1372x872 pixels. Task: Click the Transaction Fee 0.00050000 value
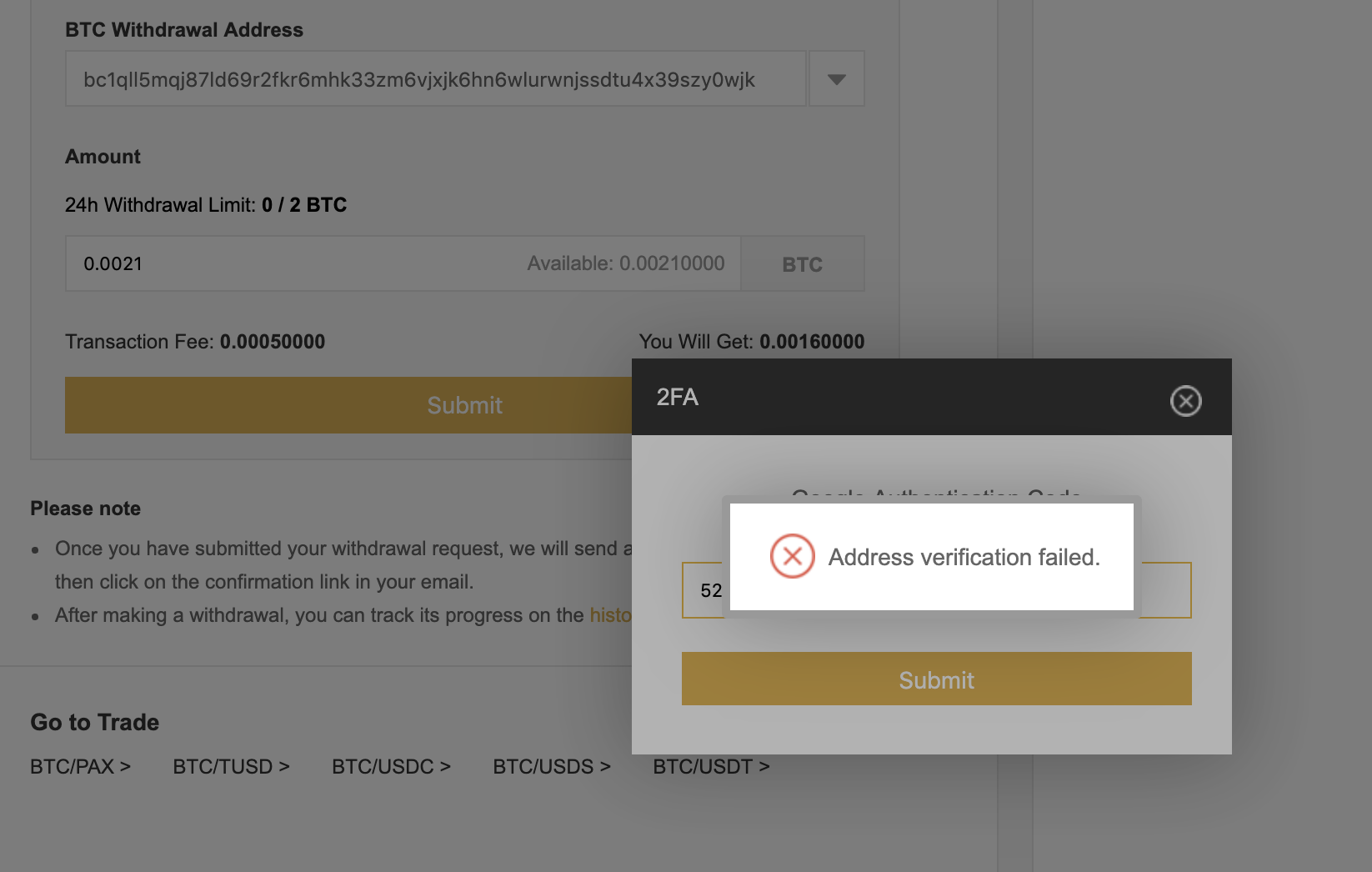(x=273, y=342)
